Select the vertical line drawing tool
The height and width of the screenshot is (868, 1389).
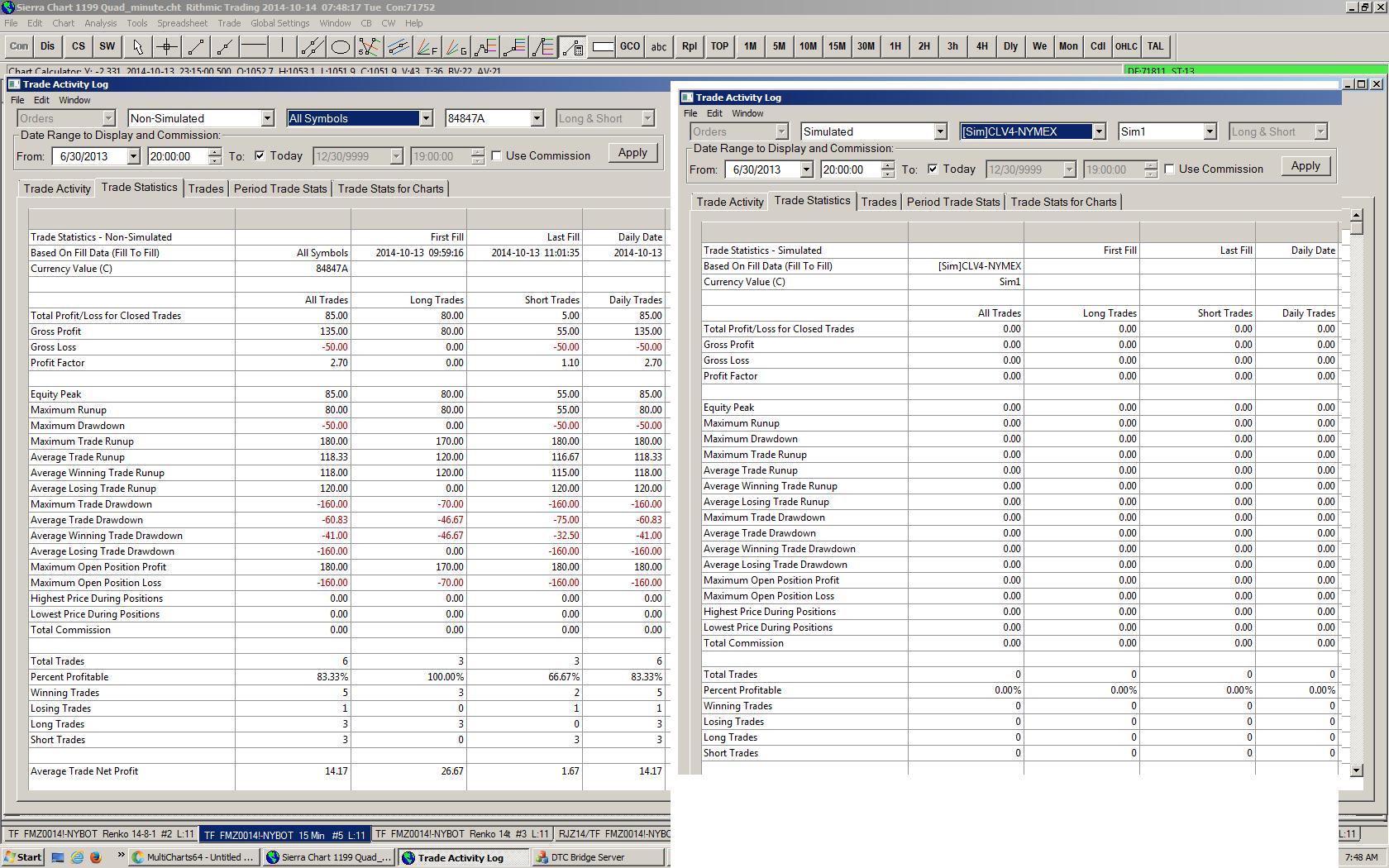282,47
